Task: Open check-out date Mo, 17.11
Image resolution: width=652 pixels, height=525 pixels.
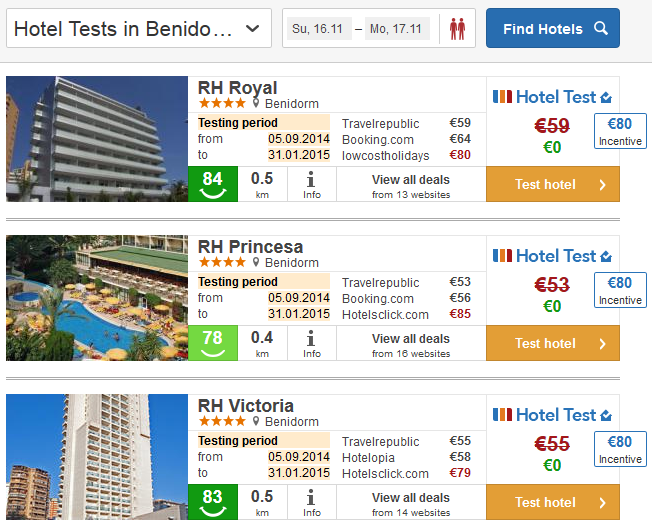Action: 397,29
